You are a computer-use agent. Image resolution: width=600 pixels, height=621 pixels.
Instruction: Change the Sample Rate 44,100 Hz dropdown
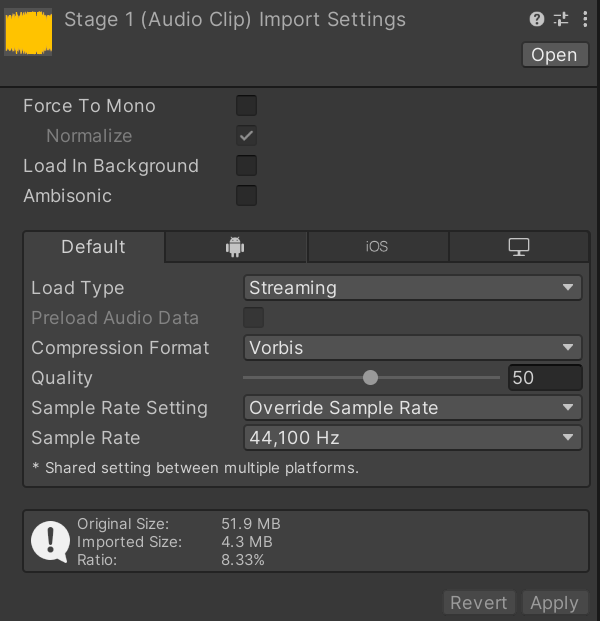click(x=412, y=438)
